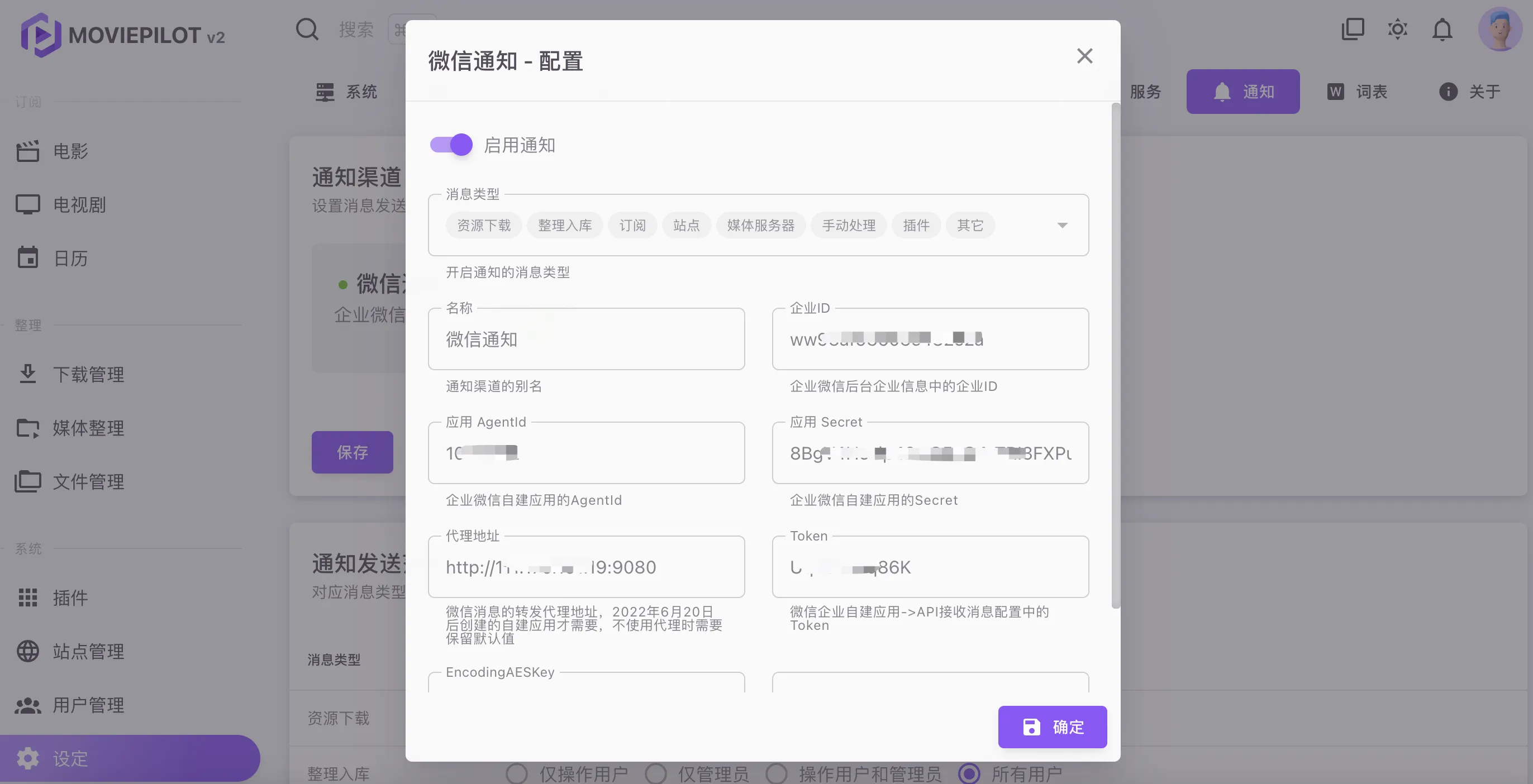Click the MoviePilot logo icon
Screen dimensions: 1533x784
(x=40, y=35)
